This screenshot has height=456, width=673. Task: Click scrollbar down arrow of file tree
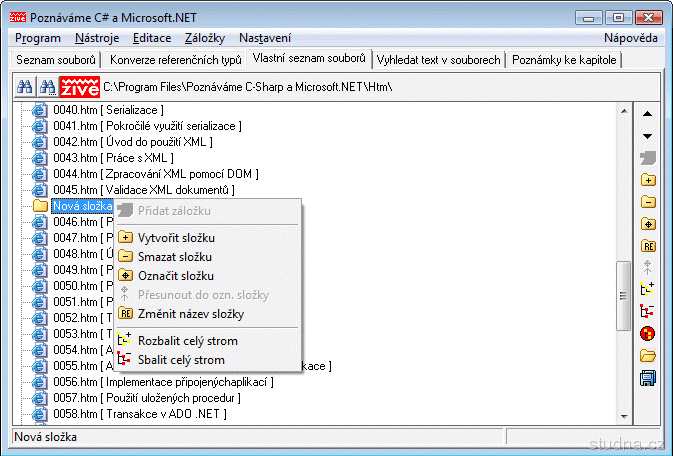coord(624,416)
